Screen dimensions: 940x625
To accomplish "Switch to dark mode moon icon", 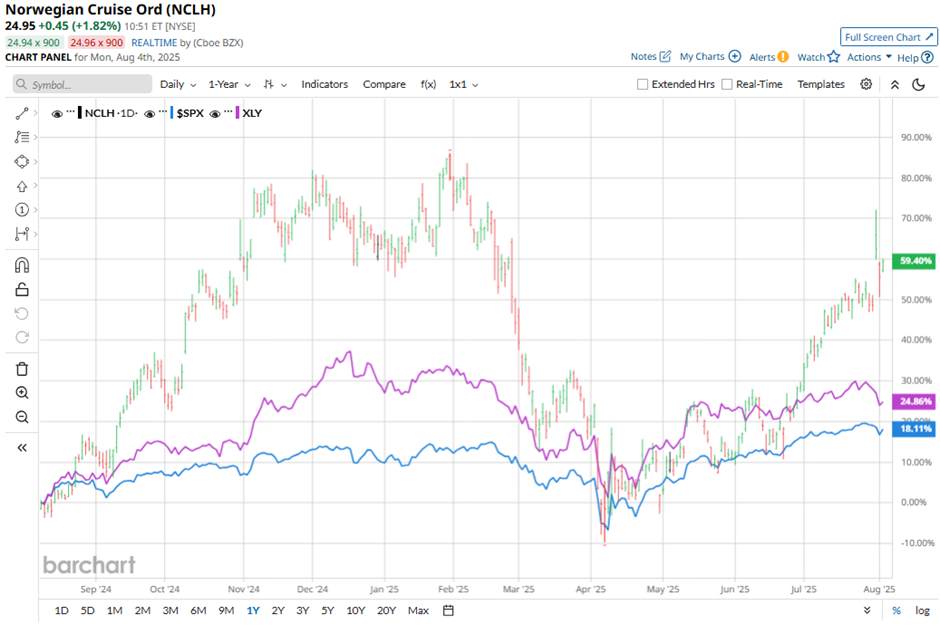I will click(918, 84).
